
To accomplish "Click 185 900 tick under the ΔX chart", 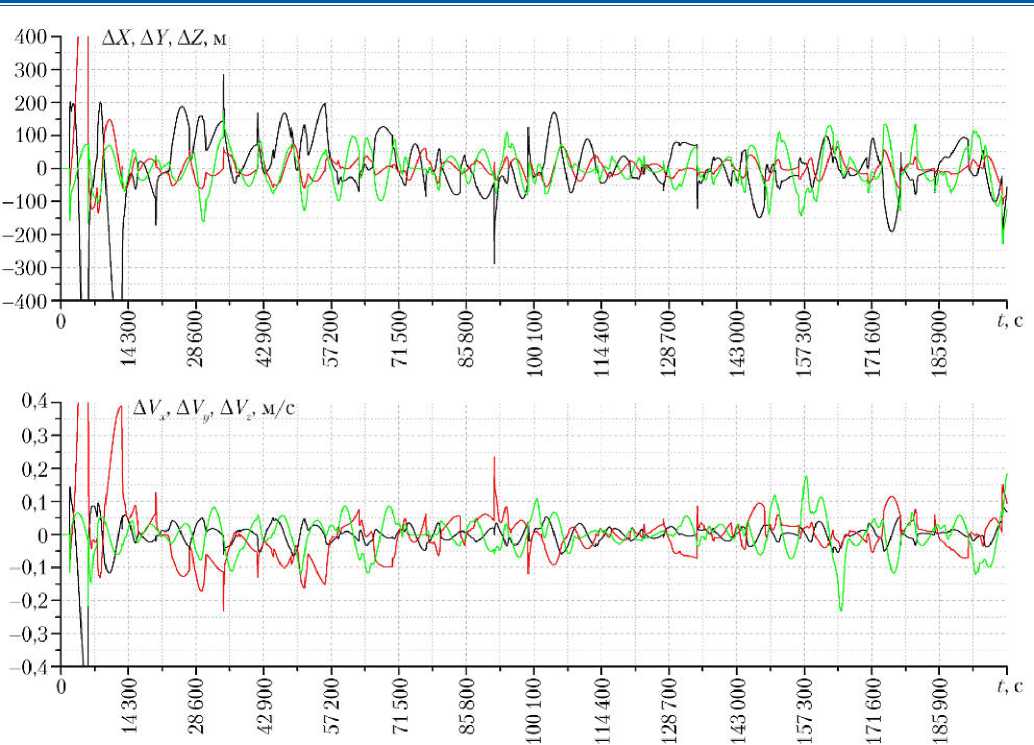I will click(x=940, y=343).
